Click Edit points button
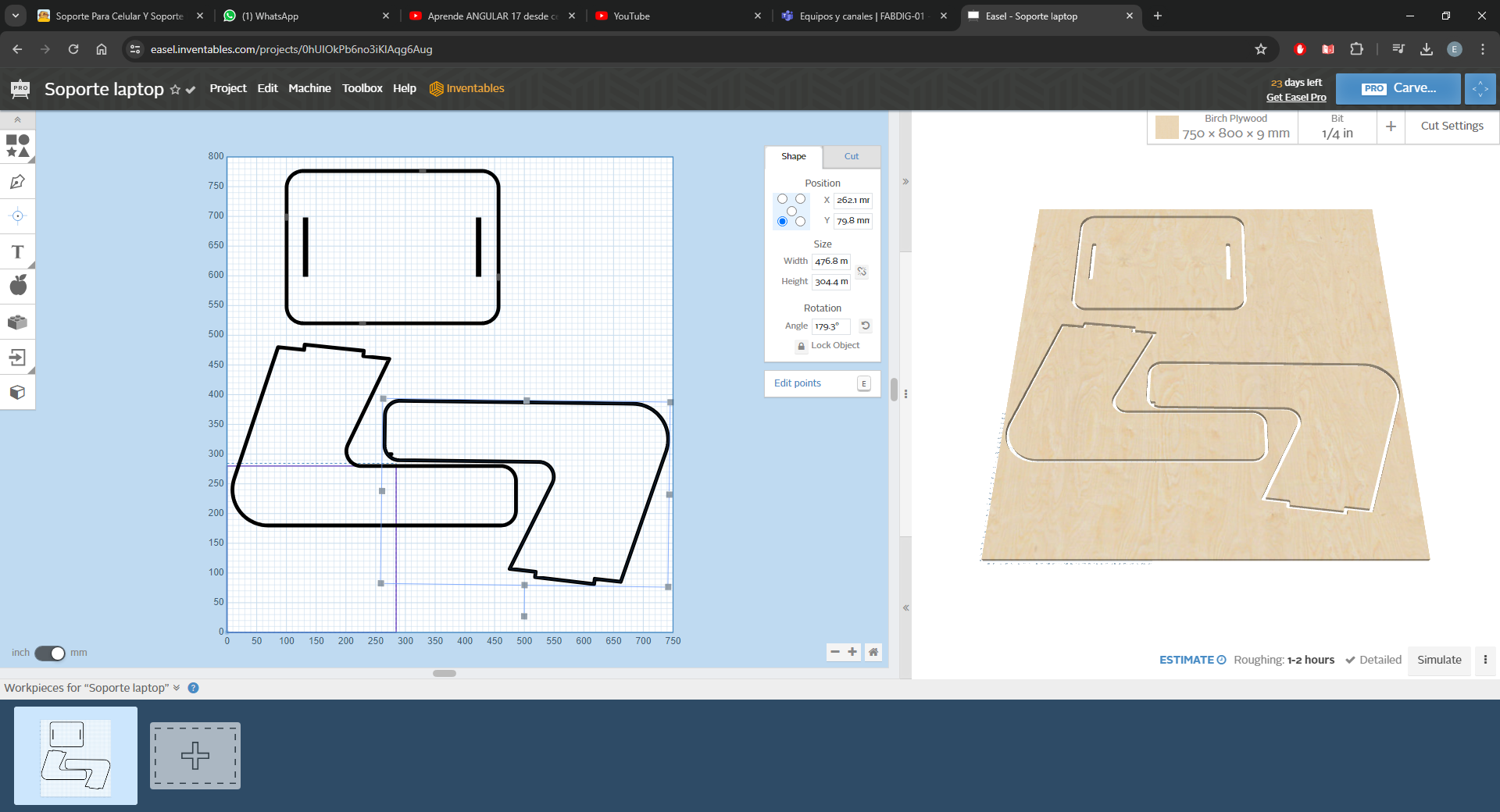1500x812 pixels. [822, 383]
